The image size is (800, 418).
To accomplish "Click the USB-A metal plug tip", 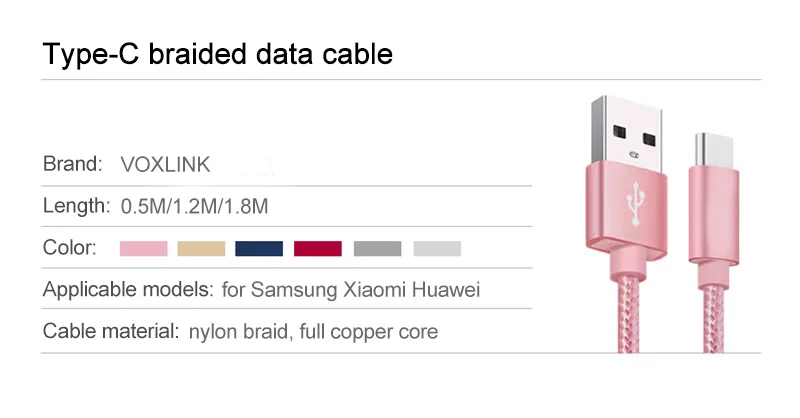I will [x=628, y=134].
